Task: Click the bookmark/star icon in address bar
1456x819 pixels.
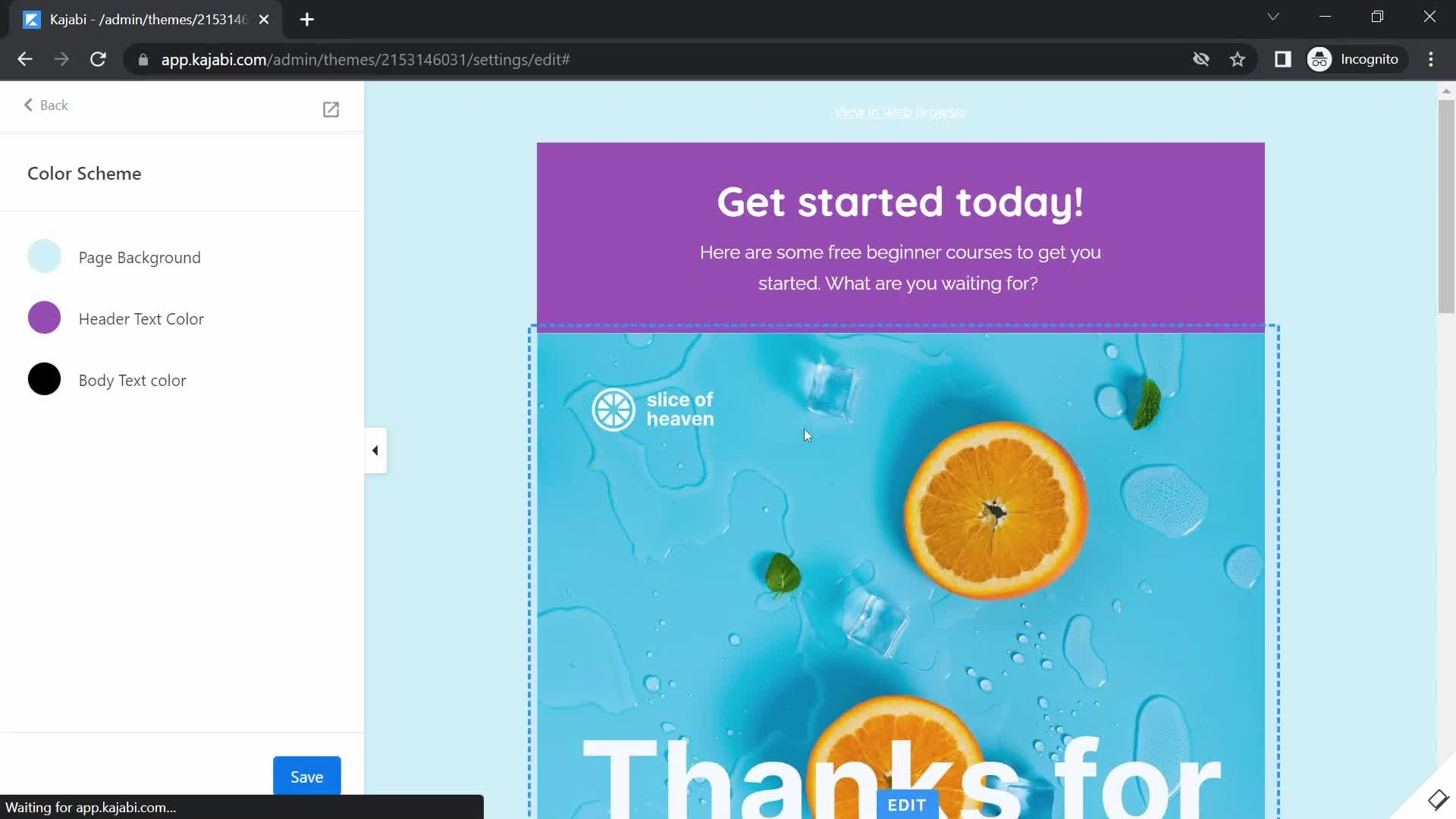Action: point(1238,58)
